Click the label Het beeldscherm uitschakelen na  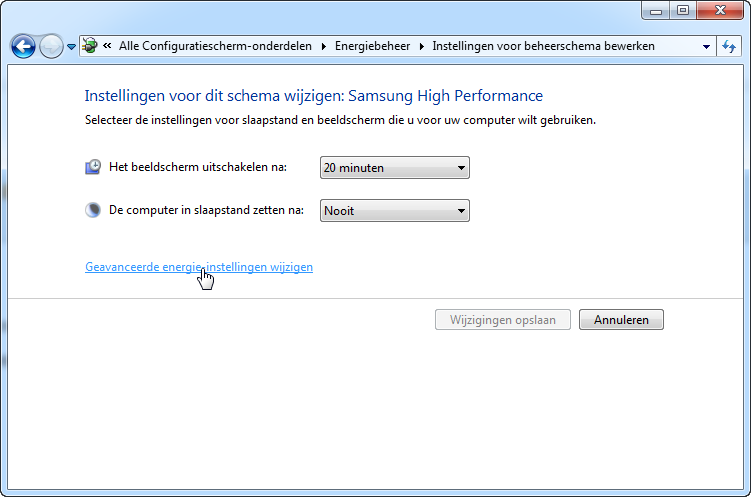[x=198, y=167]
